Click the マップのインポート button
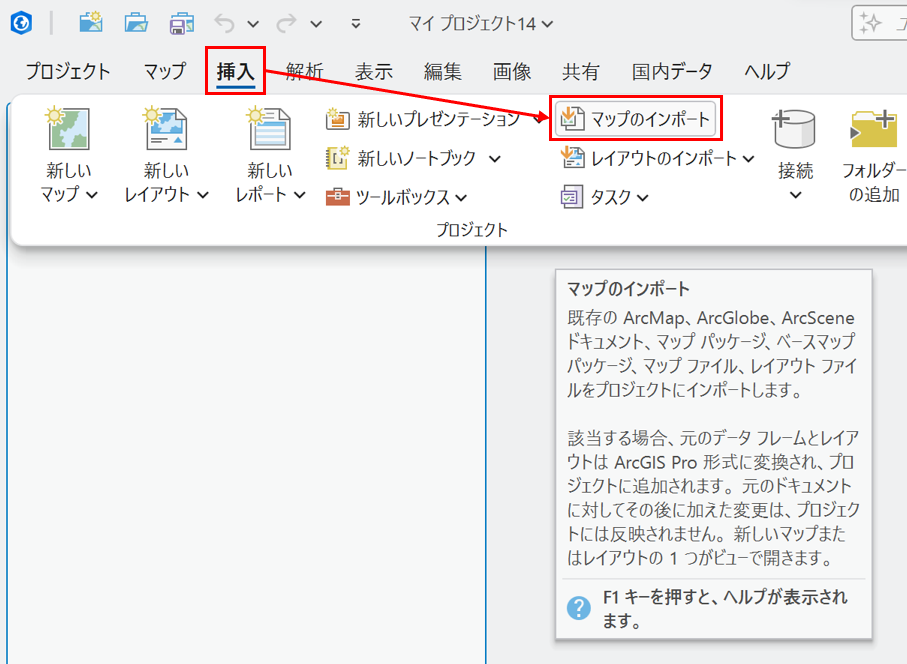The width and height of the screenshot is (907, 664). [x=636, y=119]
